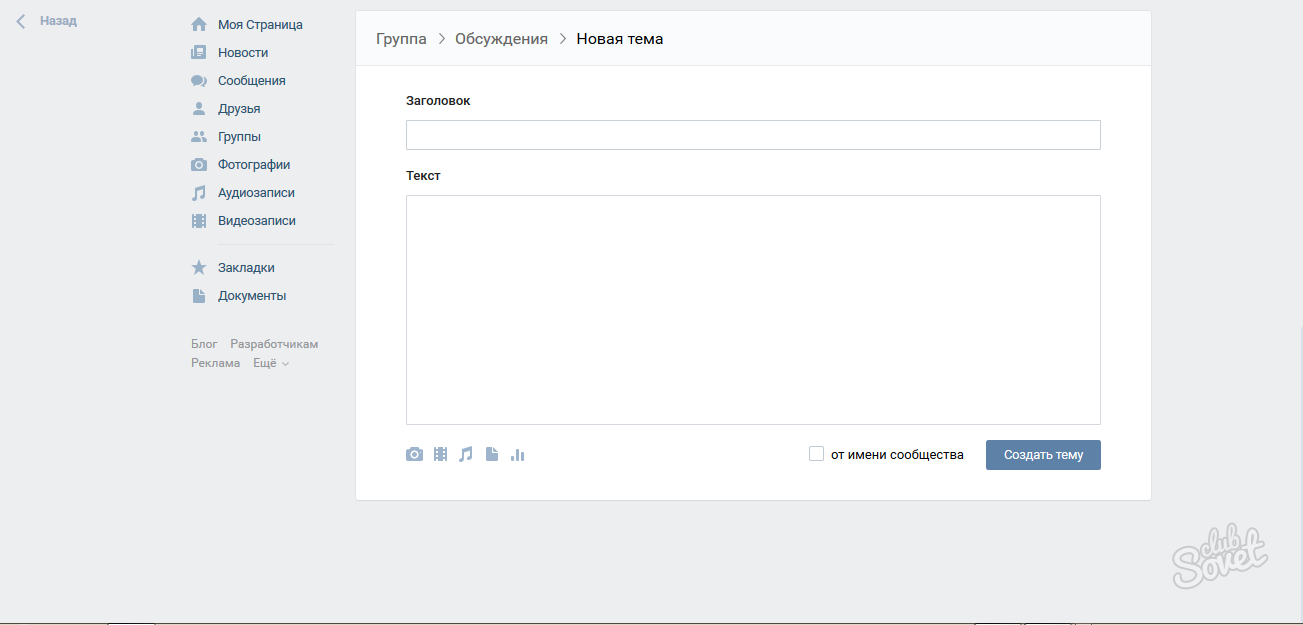This screenshot has height=625, width=1303.
Task: Open the Разработчикам footer link
Action: pos(274,344)
